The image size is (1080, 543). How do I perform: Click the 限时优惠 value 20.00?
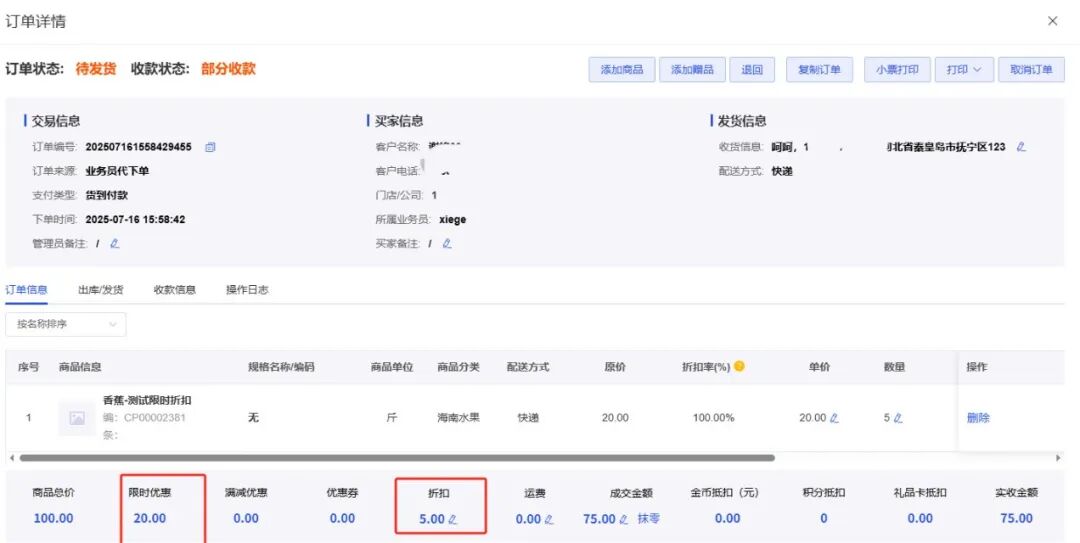tap(149, 518)
